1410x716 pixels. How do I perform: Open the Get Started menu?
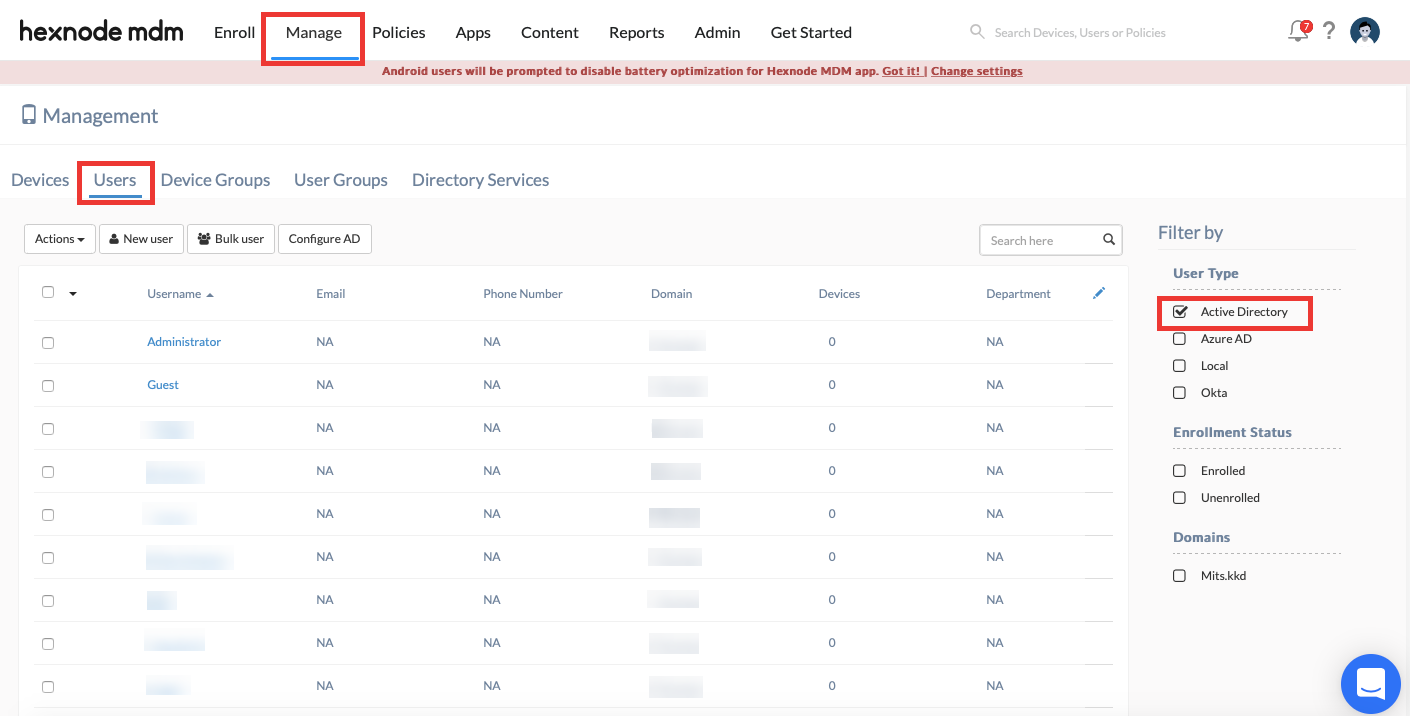coord(811,32)
